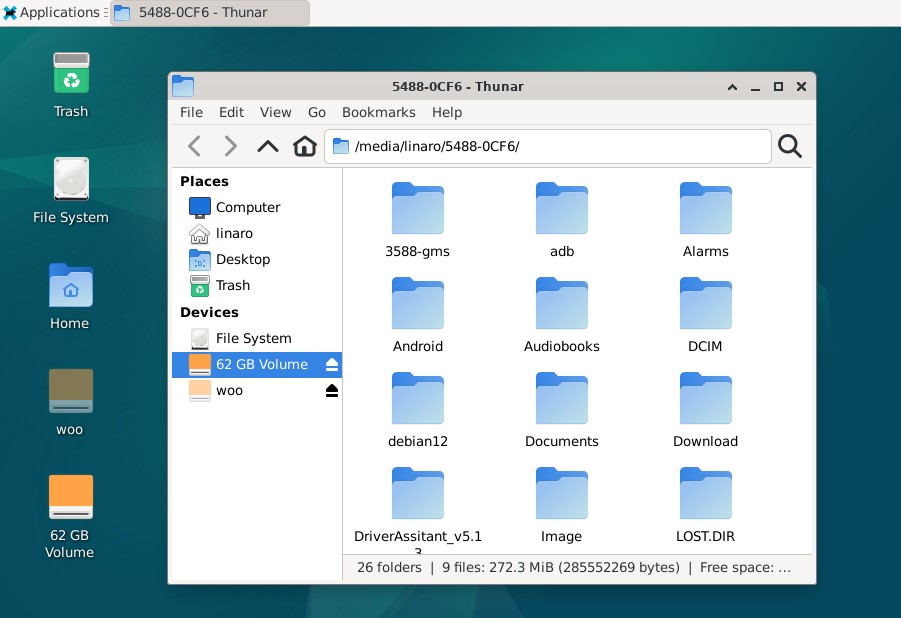Go to parent directory with up arrow
This screenshot has height=618, width=901.
point(267,146)
